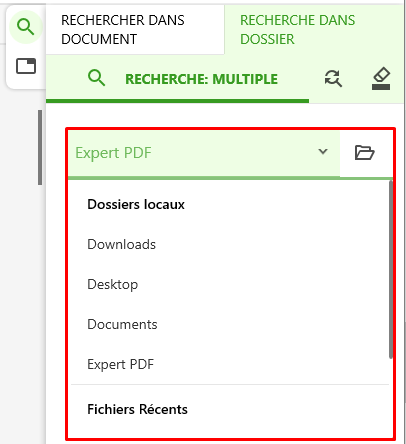Collapse the folder dropdown using its chevron

[x=323, y=152]
